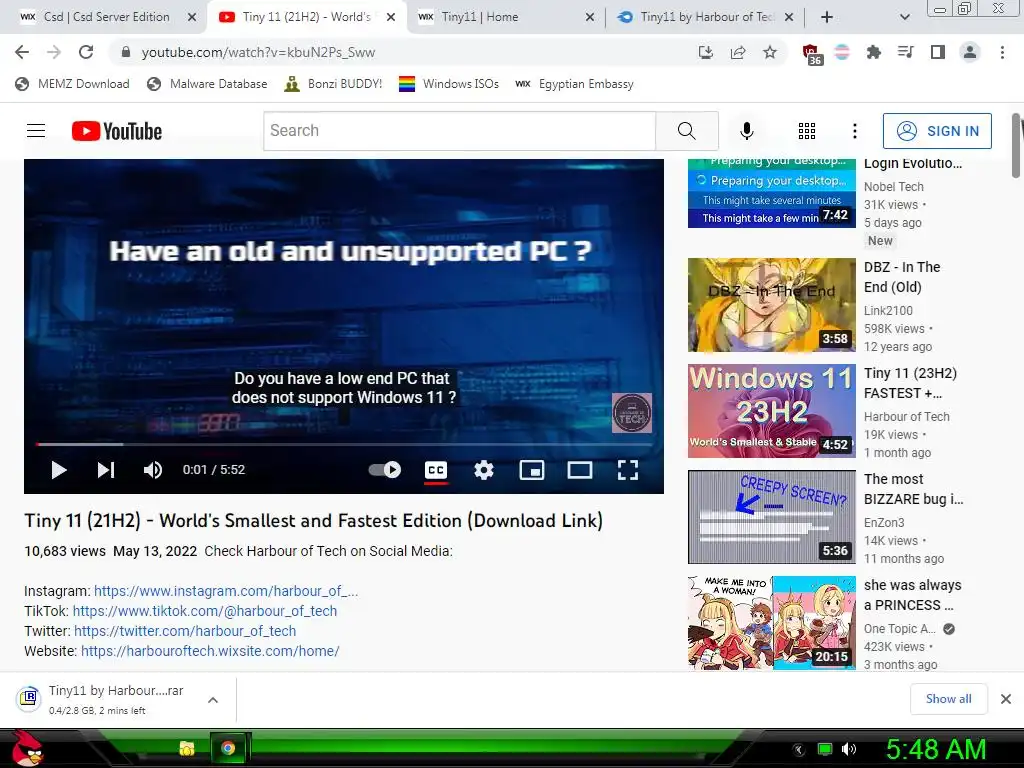Click Show all downloads
The width and height of the screenshot is (1024, 768).
tap(948, 699)
